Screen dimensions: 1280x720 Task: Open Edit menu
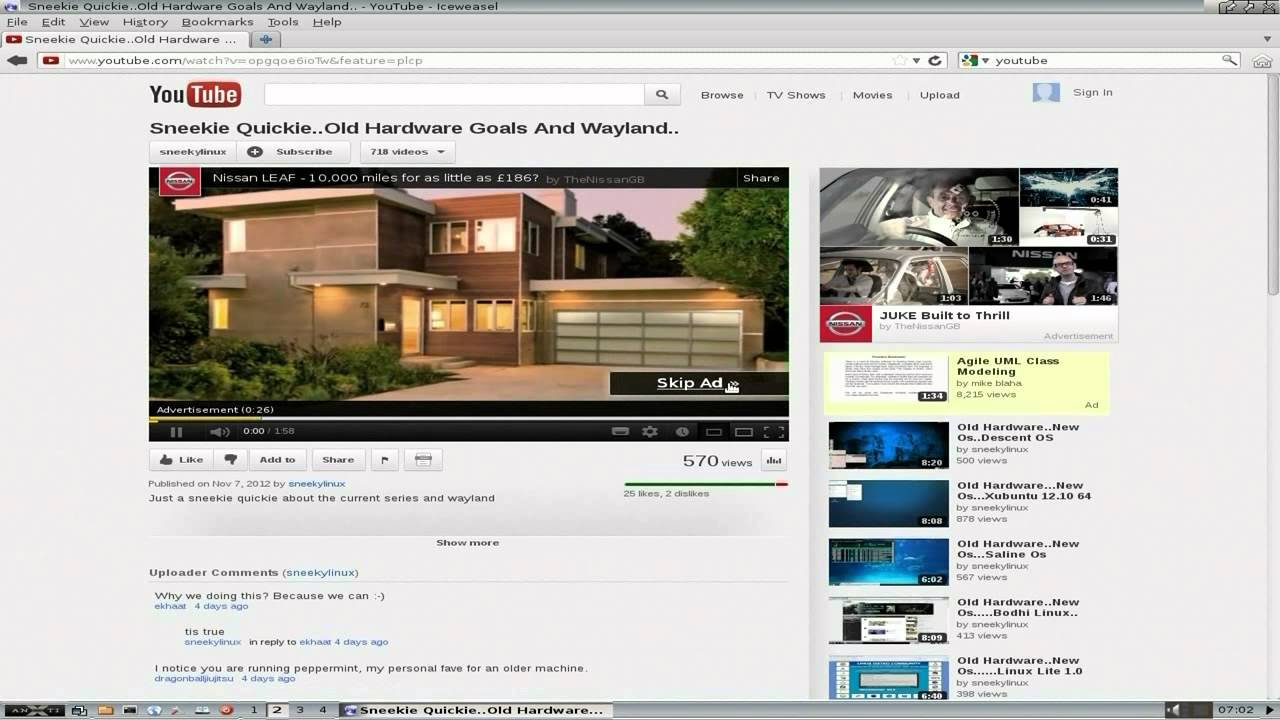pos(53,22)
